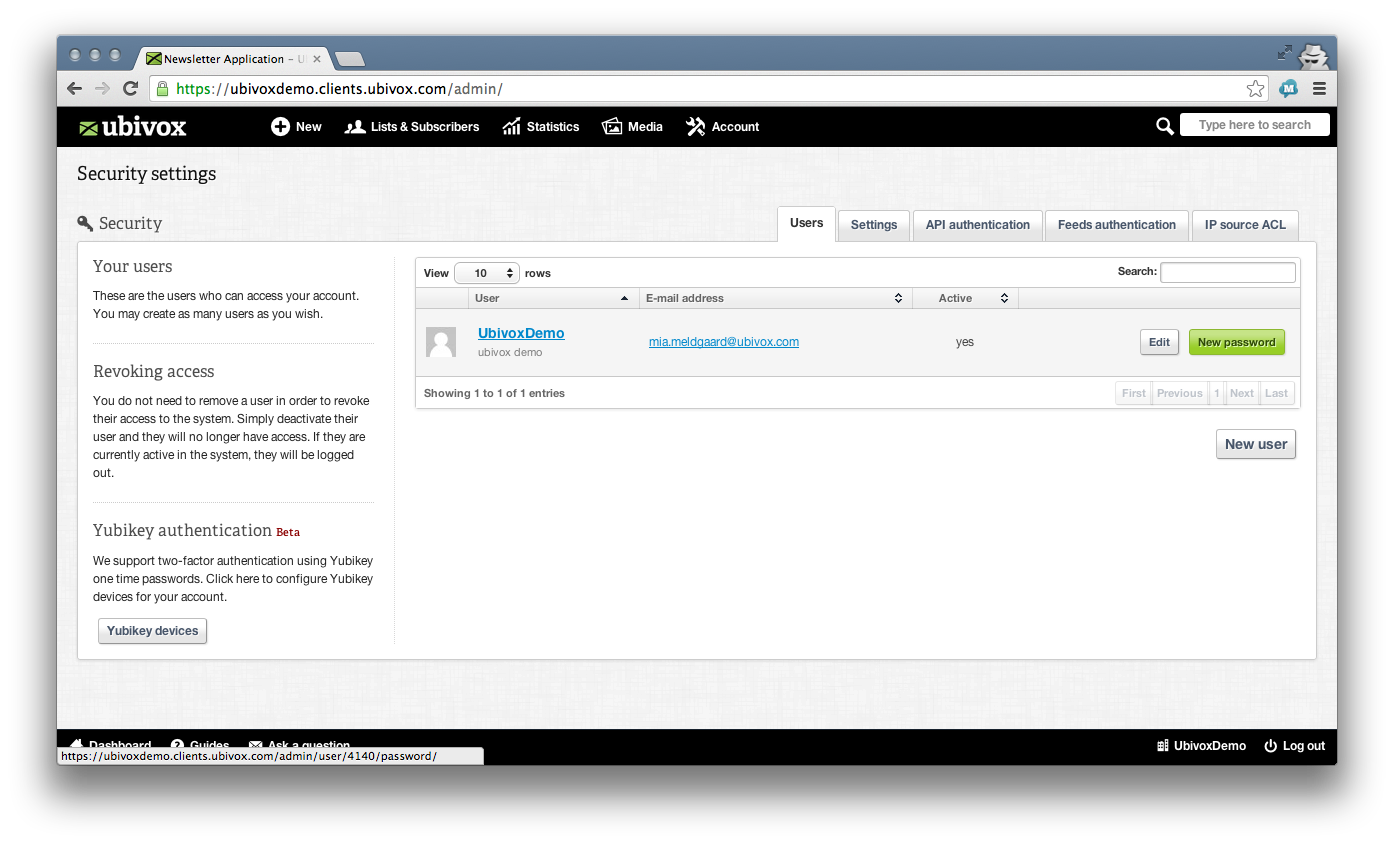
Task: Click the browser back arrow
Action: click(x=75, y=89)
